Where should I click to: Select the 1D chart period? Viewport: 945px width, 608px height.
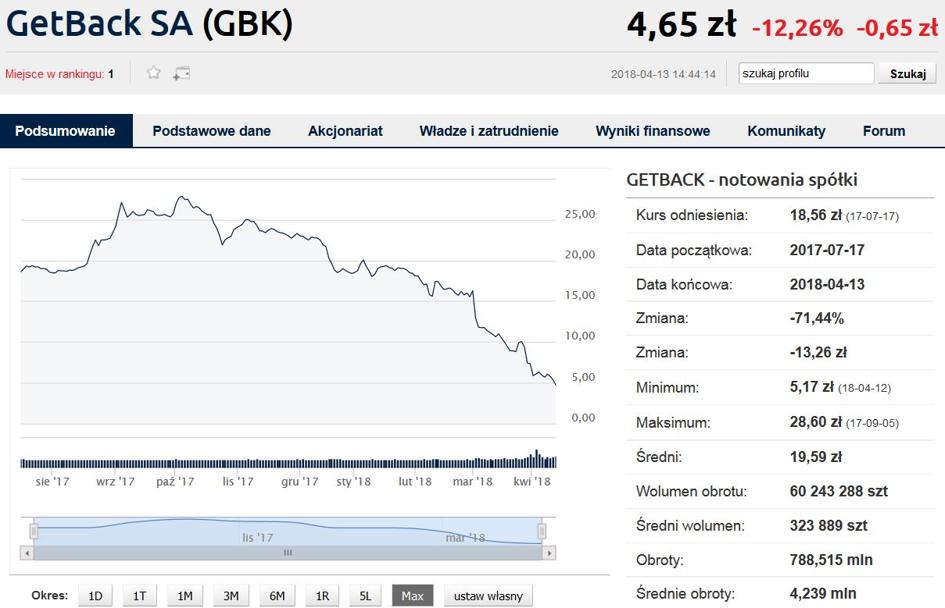95,595
